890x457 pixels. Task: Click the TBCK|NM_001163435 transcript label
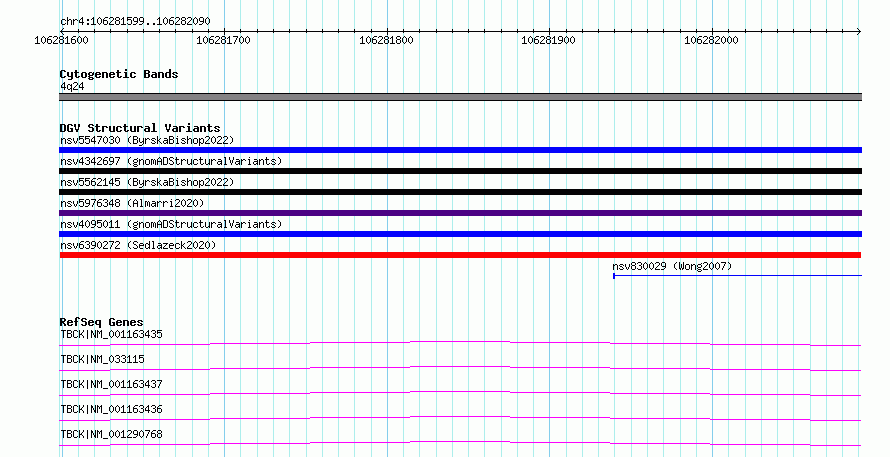pos(111,334)
